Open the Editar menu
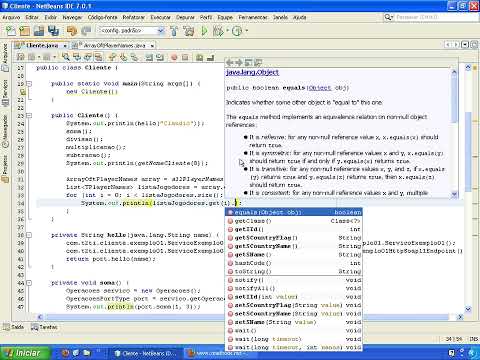 click(32, 17)
